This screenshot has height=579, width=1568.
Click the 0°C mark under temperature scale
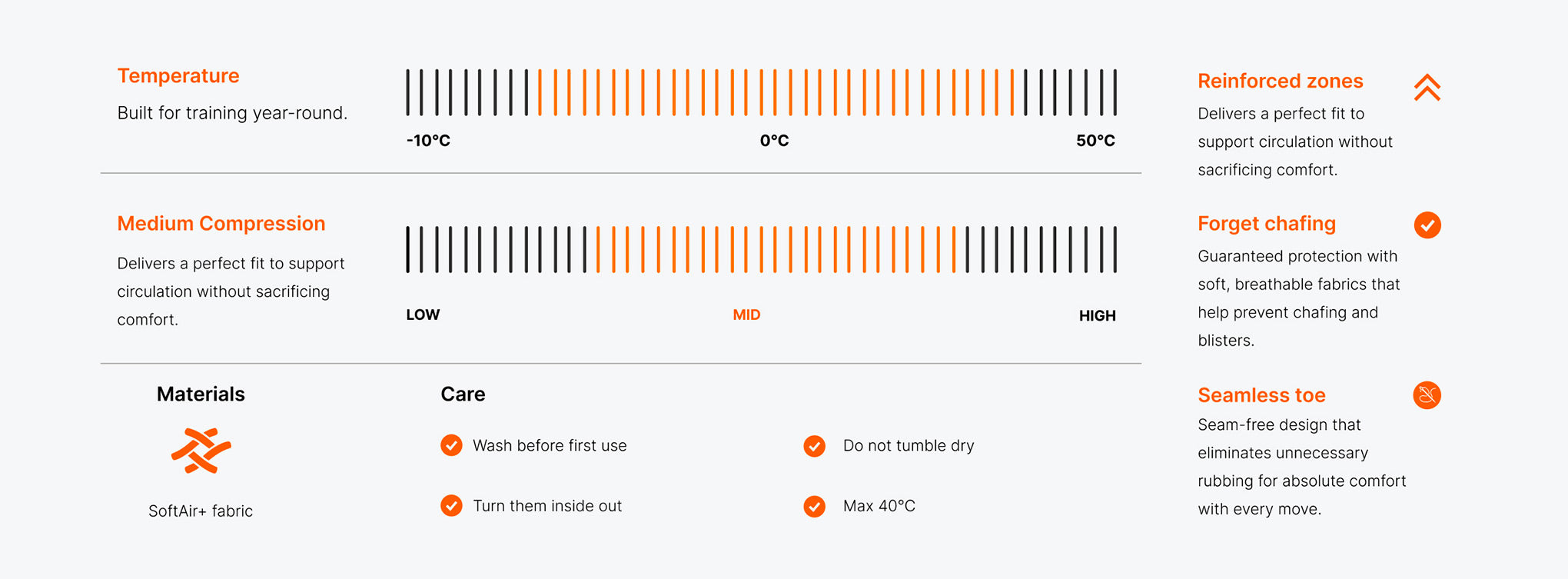pos(774,141)
